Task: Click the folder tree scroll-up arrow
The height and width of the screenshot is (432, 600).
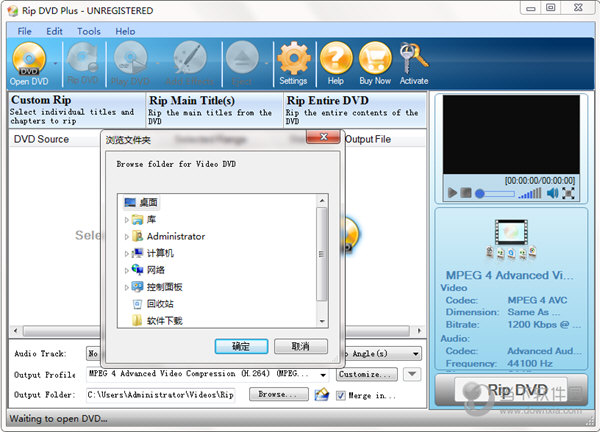Action: point(322,201)
